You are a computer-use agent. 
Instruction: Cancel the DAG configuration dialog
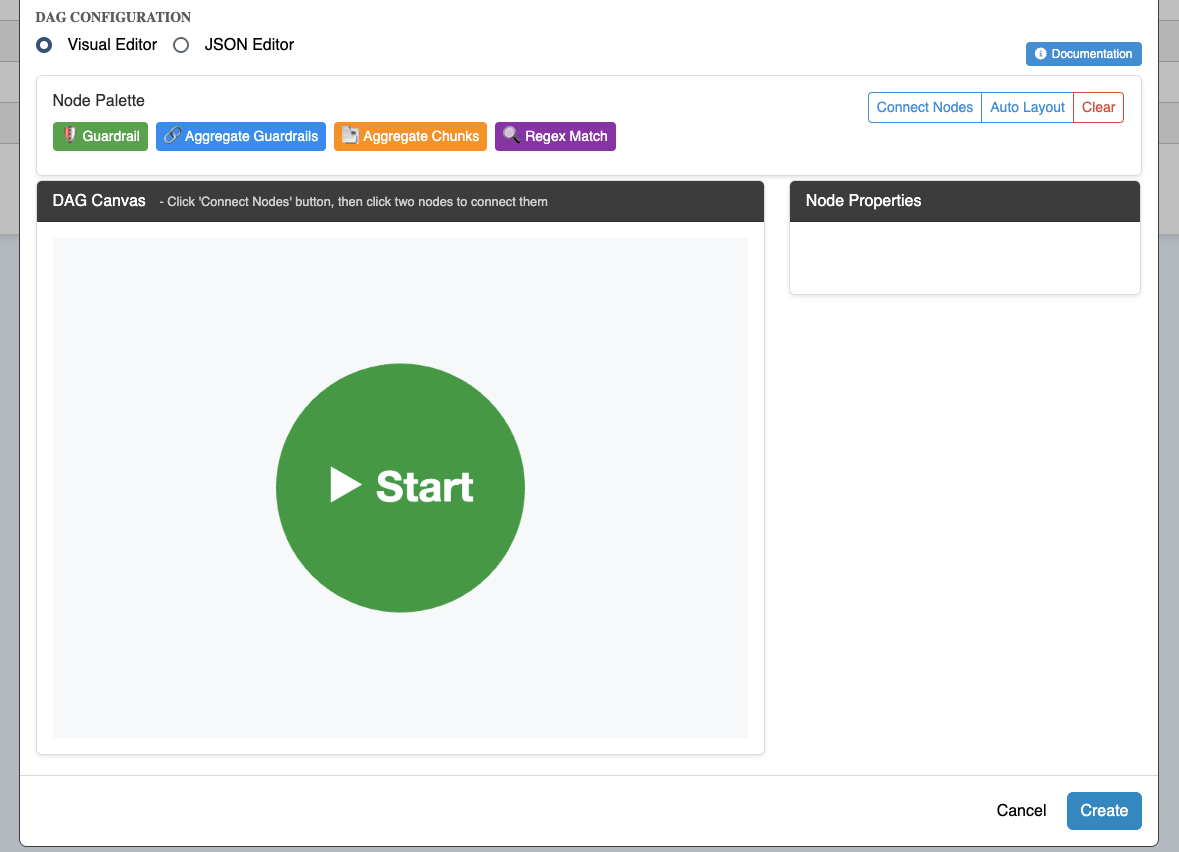tap(1021, 810)
